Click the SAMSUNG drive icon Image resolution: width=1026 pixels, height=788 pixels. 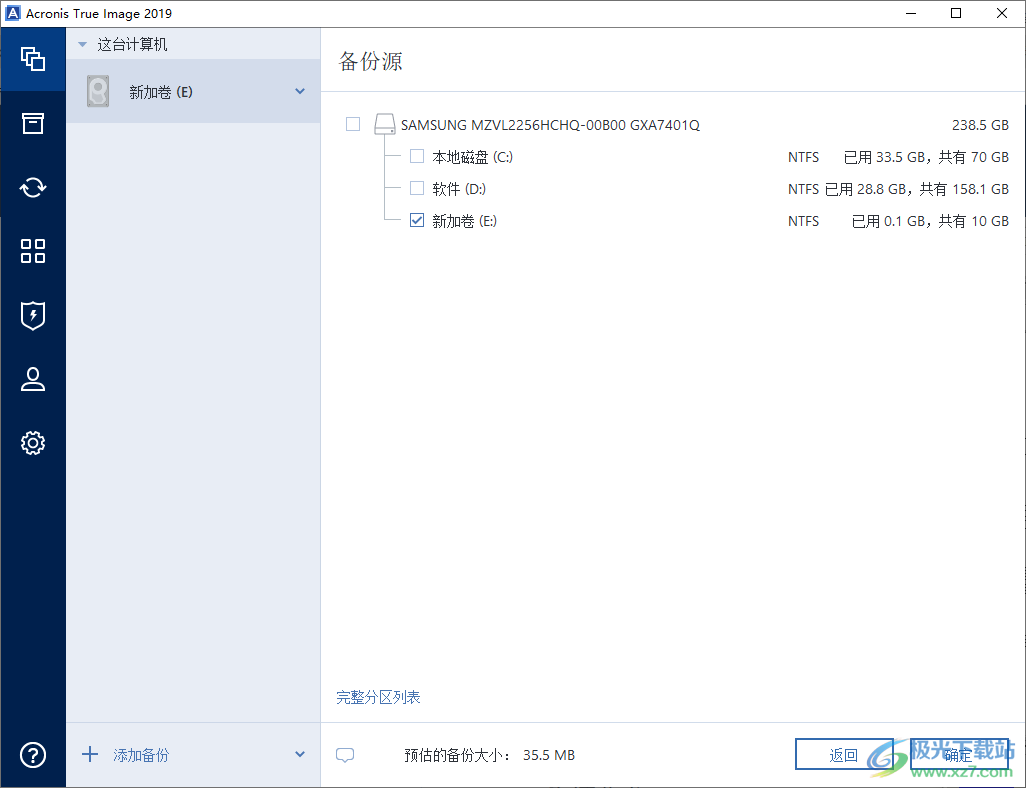pos(385,124)
